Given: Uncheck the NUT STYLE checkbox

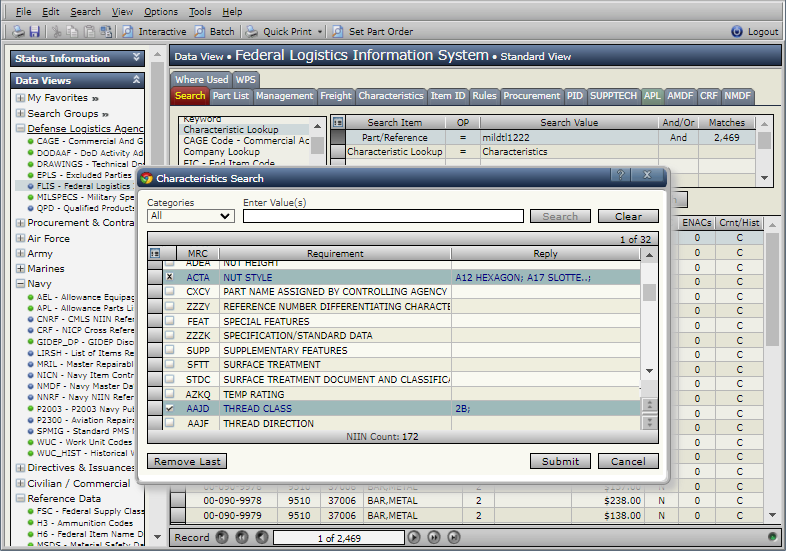Looking at the screenshot, I should point(169,277).
